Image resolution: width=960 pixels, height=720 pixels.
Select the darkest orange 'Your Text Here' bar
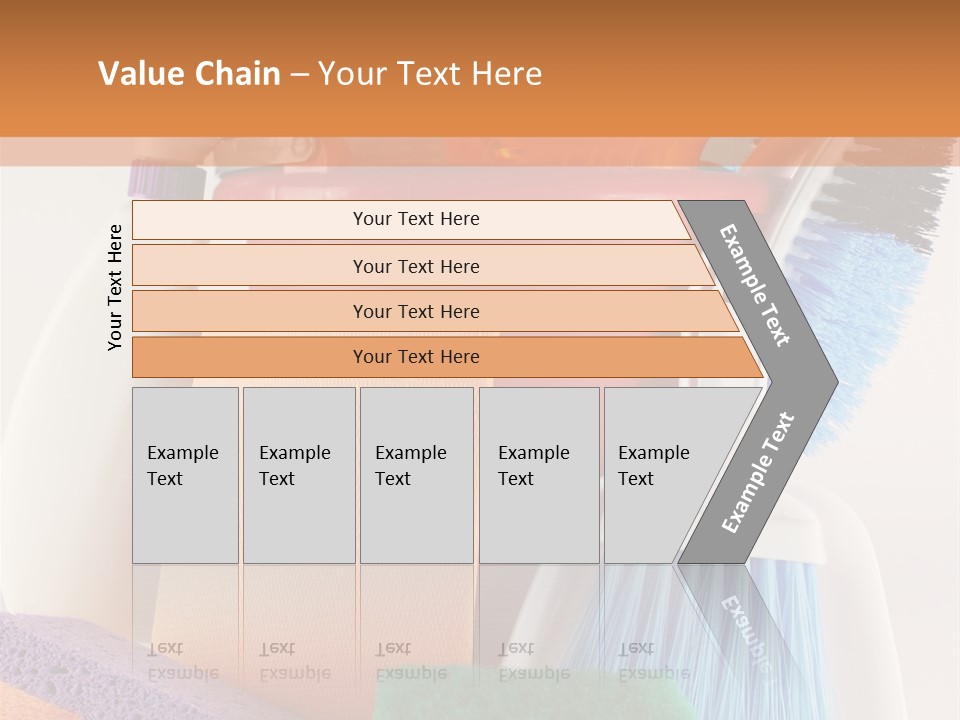[x=447, y=357]
